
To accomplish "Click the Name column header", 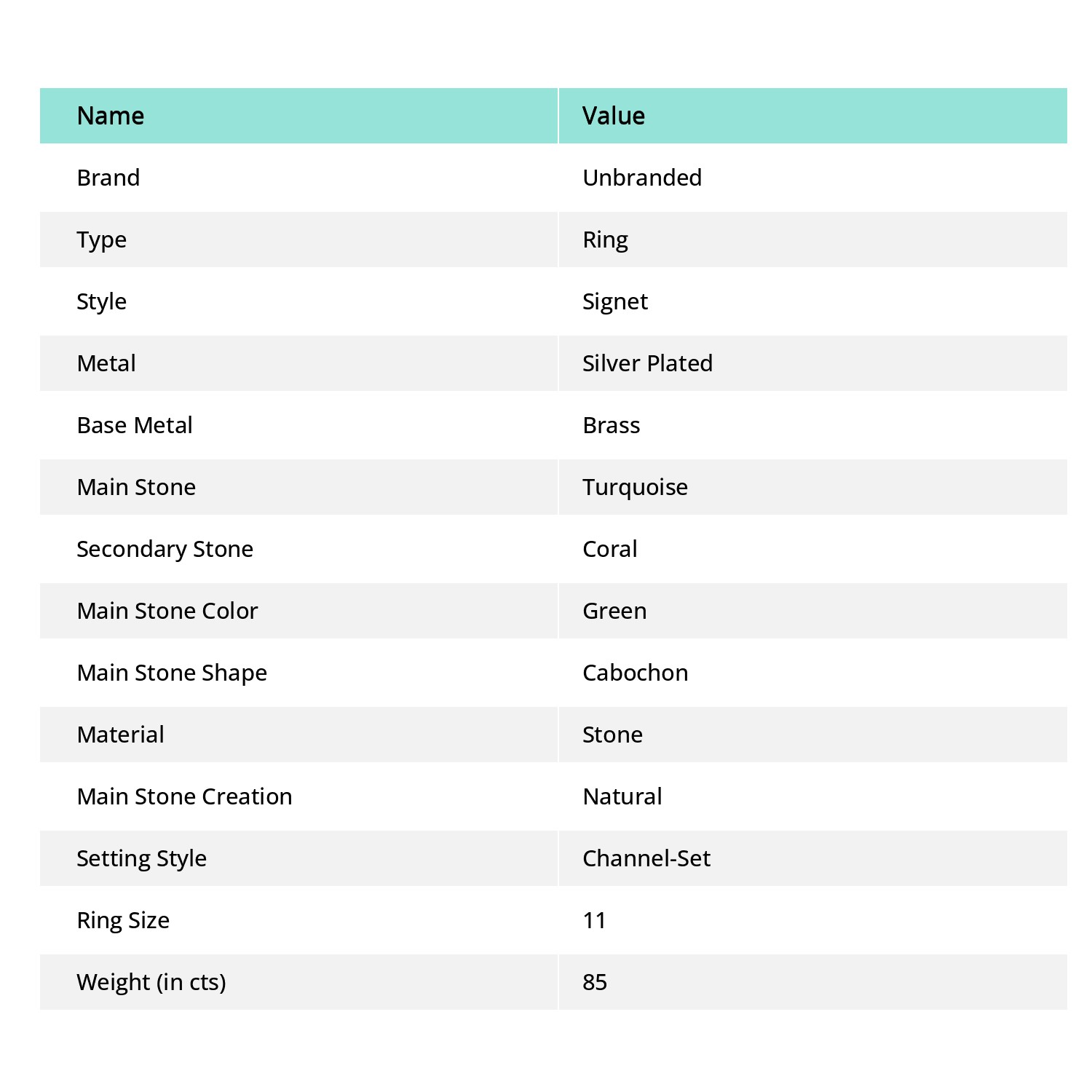I will (x=111, y=116).
